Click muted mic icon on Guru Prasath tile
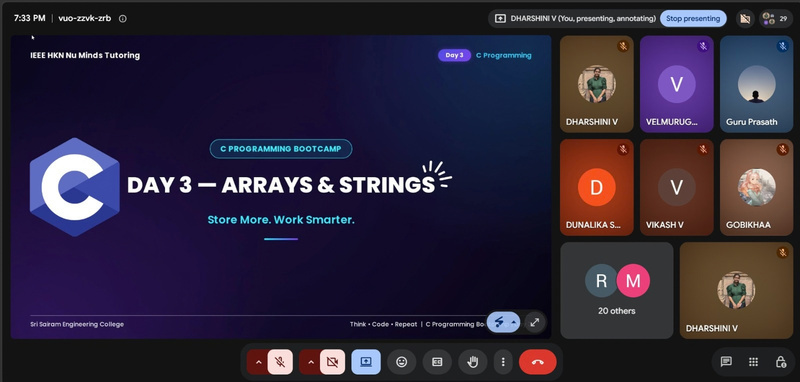The width and height of the screenshot is (800, 382). (783, 46)
